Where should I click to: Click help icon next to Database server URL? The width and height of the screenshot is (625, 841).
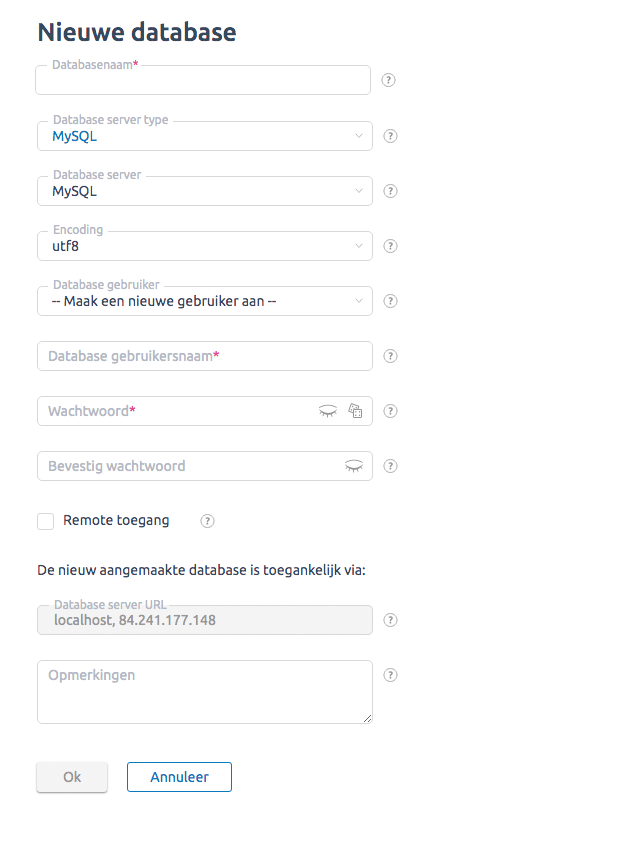391,620
